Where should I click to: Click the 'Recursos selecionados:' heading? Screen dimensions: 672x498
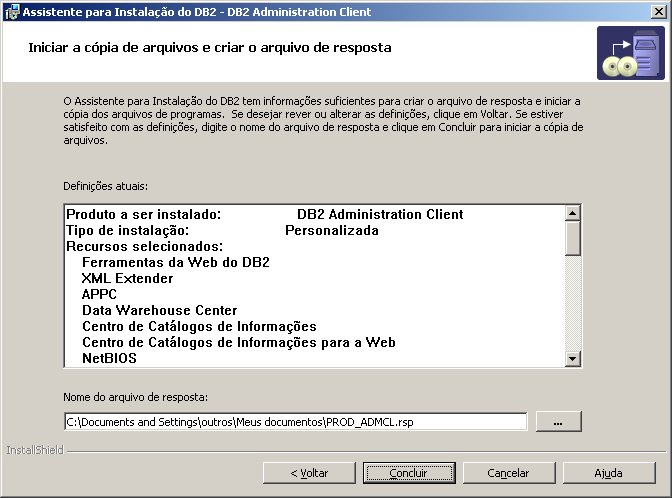[x=144, y=246]
